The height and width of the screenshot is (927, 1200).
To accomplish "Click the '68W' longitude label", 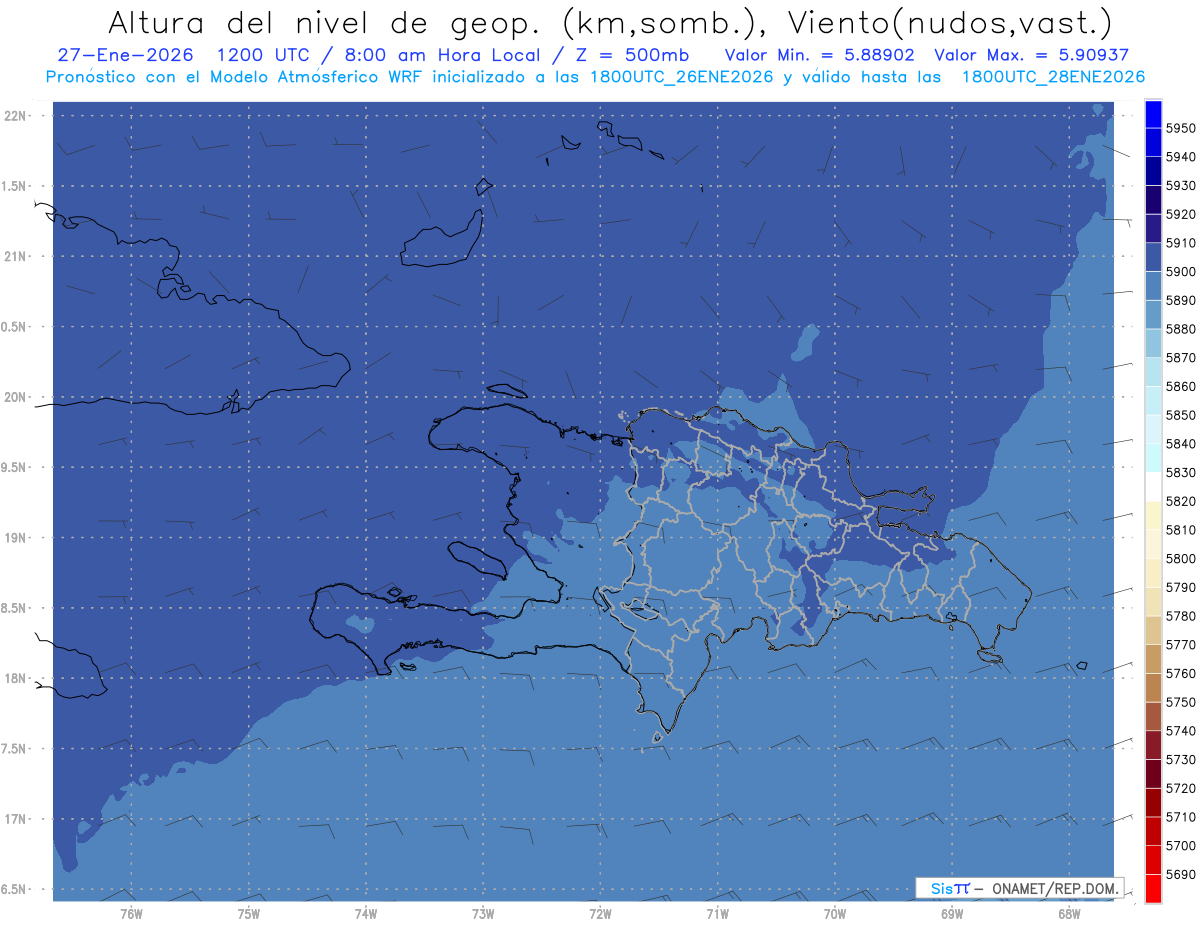I will point(1068,913).
